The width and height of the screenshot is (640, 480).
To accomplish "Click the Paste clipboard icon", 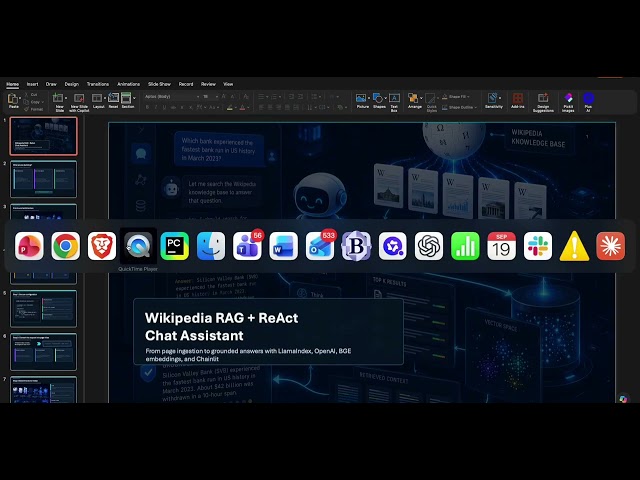I will pyautogui.click(x=13, y=100).
